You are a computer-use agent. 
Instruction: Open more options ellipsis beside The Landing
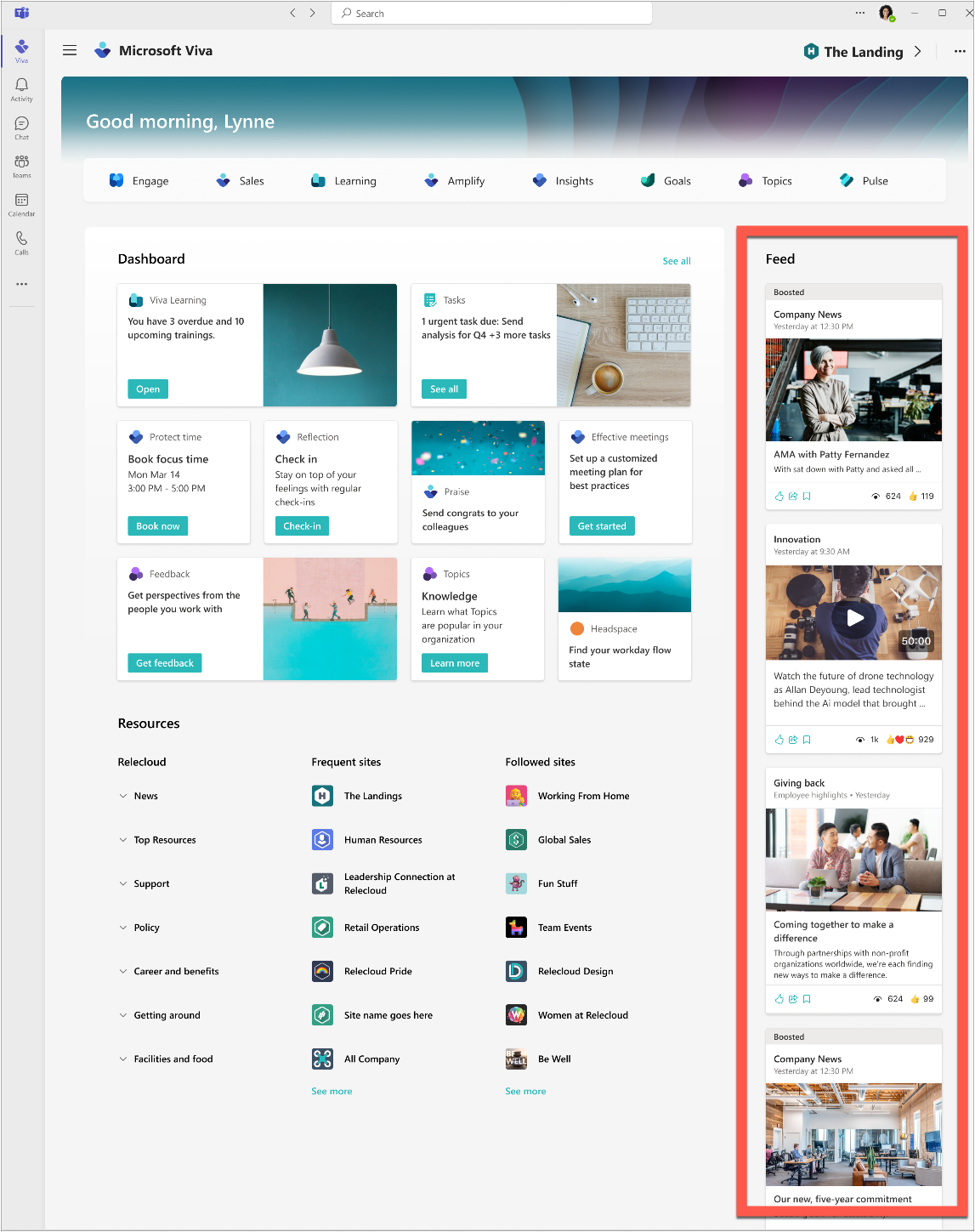click(x=960, y=51)
